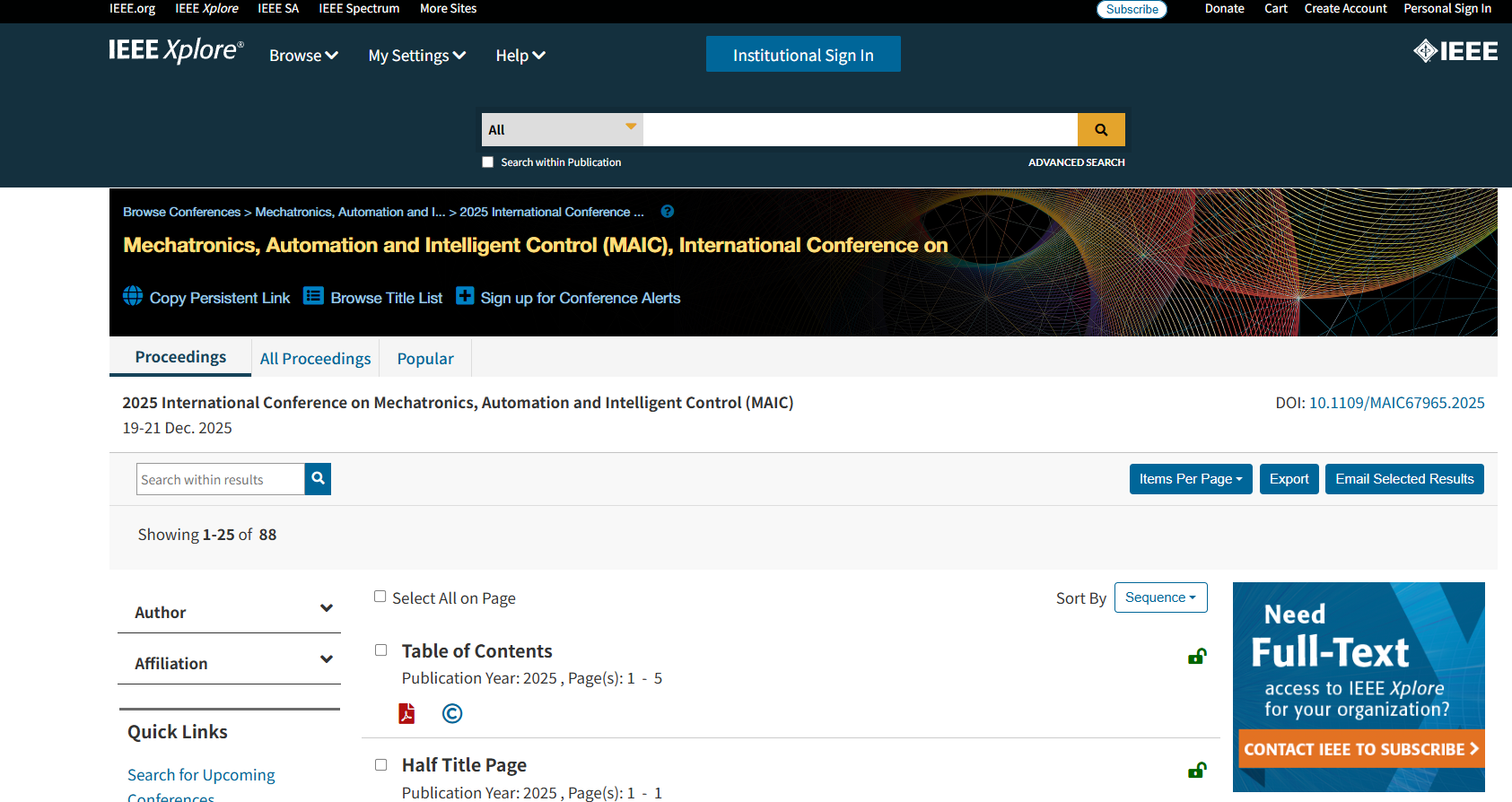Viewport: 1512px width, 802px height.
Task: Click Sign up for Conference Alerts text
Action: pyautogui.click(x=581, y=298)
